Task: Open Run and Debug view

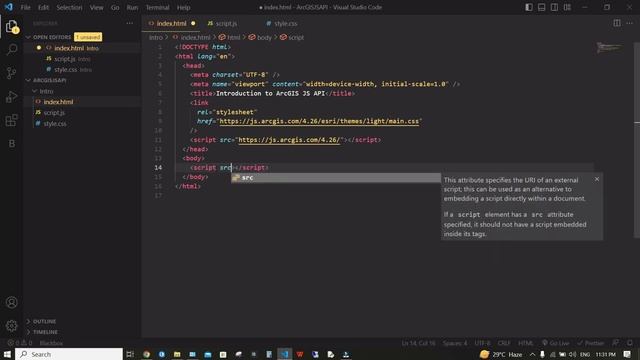Action: 11,97
